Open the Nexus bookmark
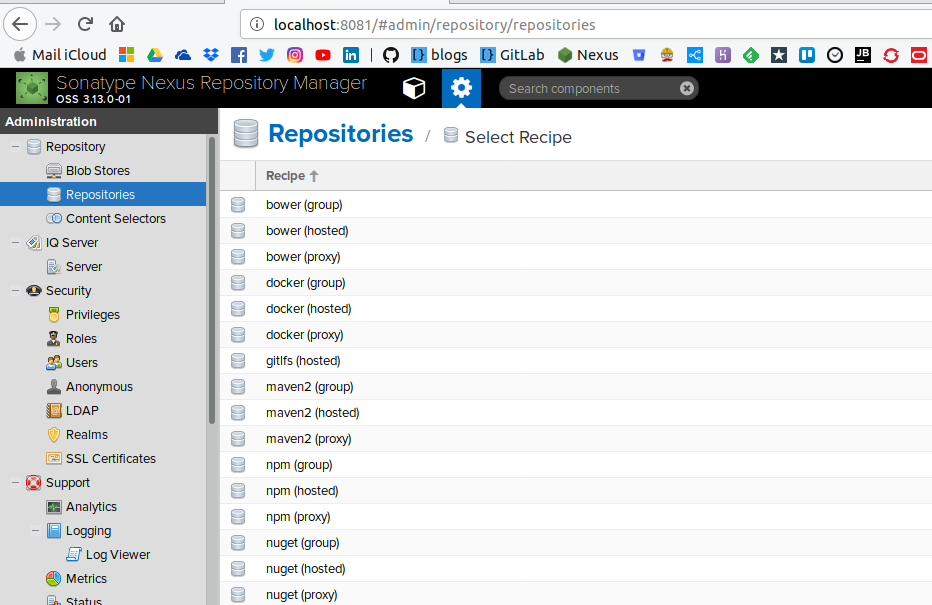The width and height of the screenshot is (932, 605). click(588, 55)
